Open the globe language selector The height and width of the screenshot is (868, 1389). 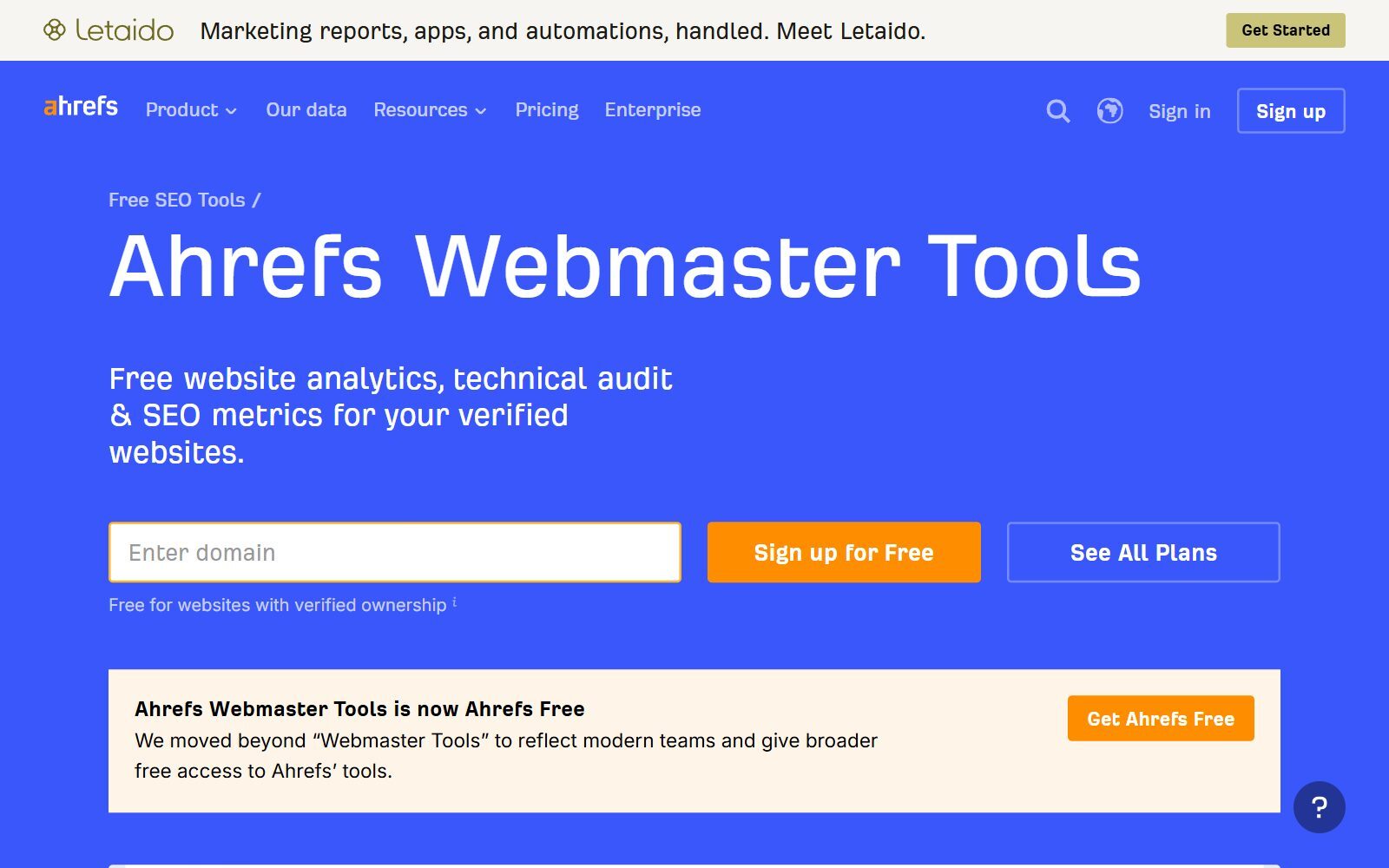1109,111
